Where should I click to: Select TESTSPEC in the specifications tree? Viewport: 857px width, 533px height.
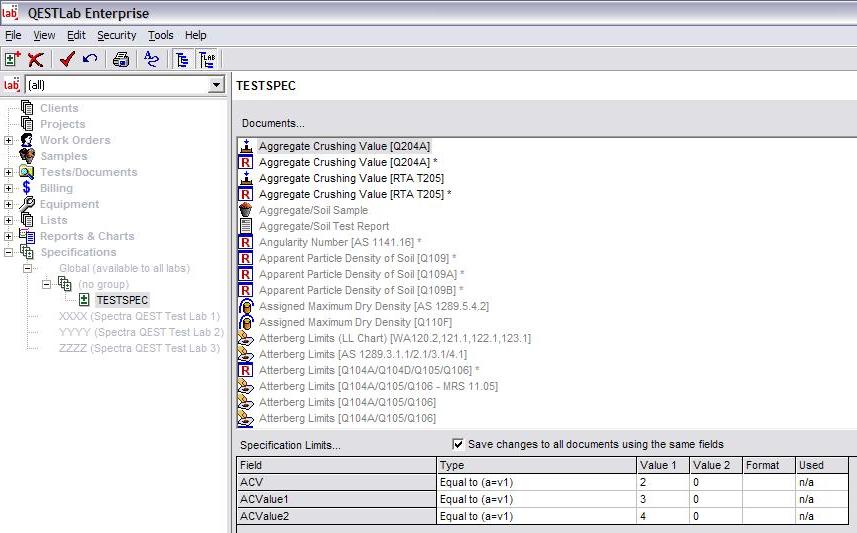click(x=122, y=300)
